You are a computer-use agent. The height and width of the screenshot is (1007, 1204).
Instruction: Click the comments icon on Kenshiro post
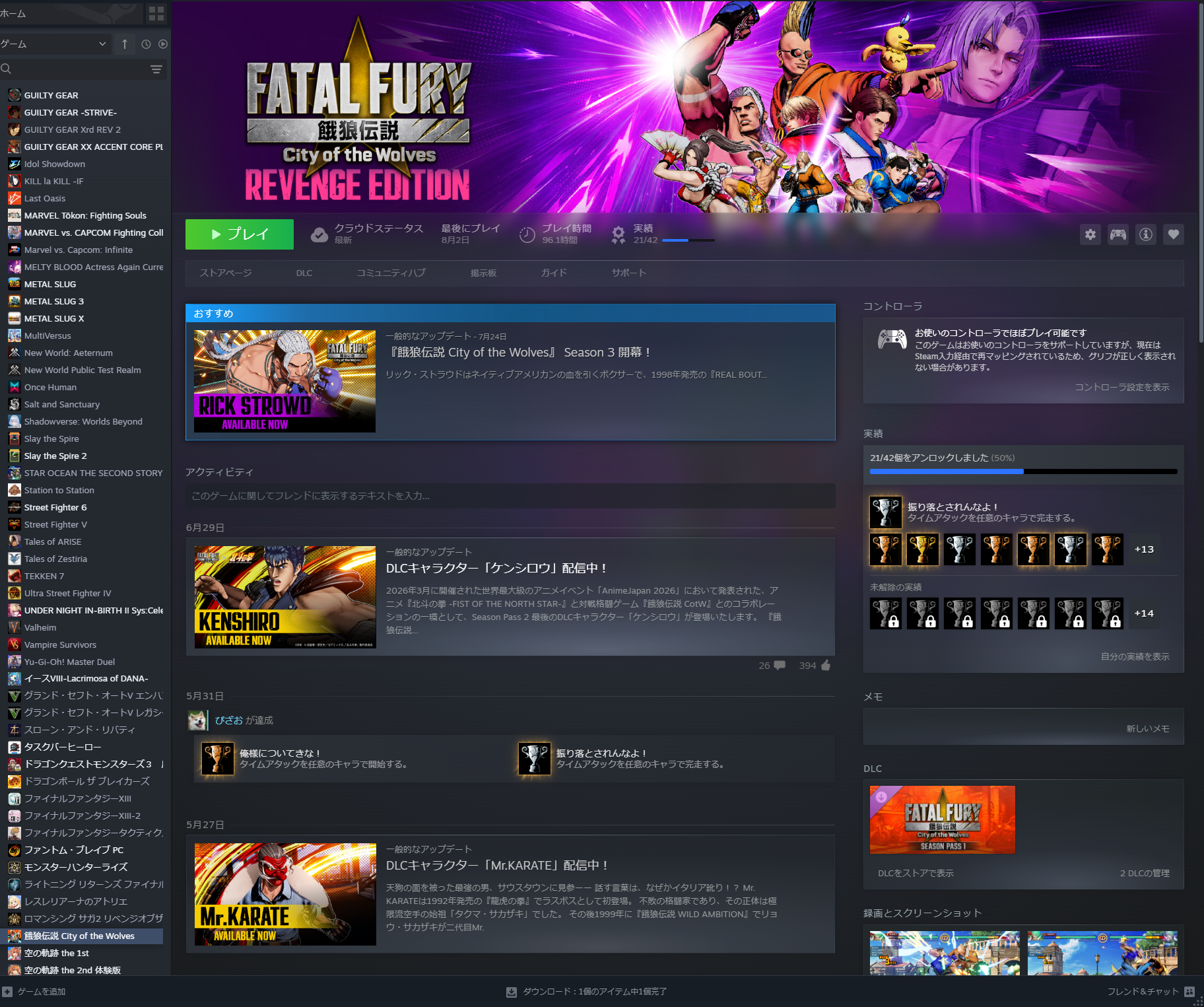pos(780,666)
